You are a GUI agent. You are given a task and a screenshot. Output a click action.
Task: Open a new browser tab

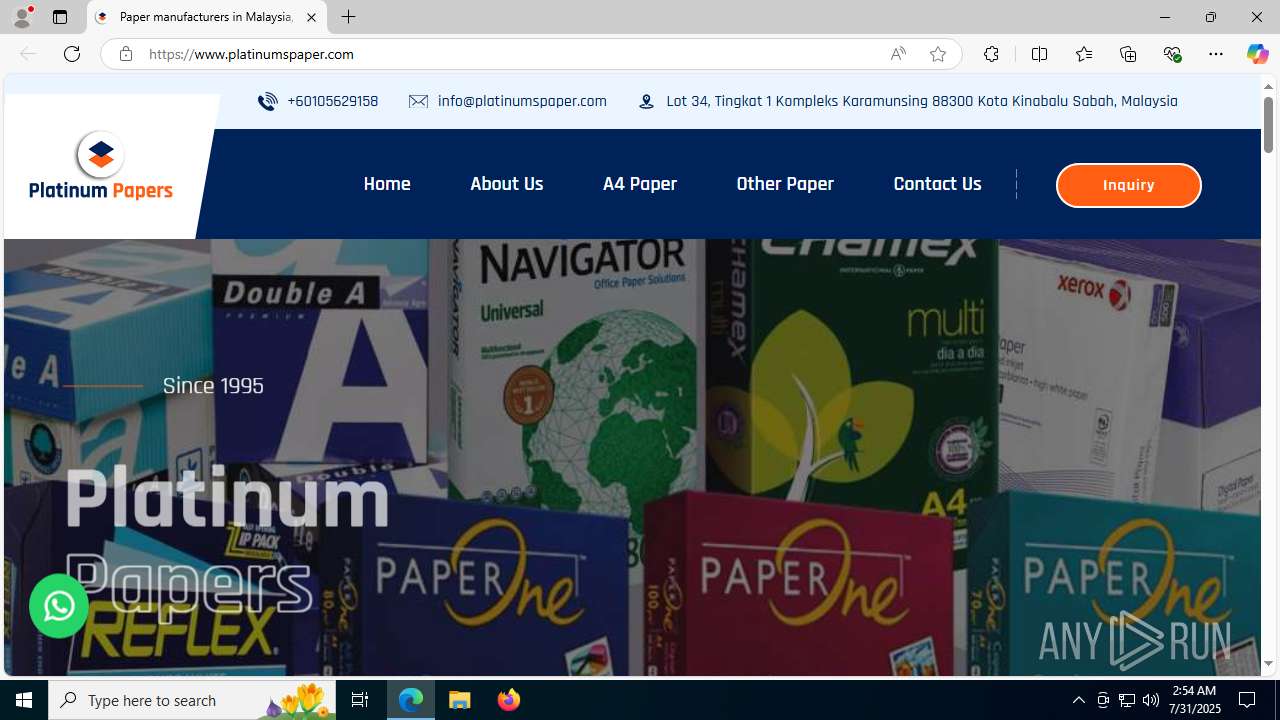pos(348,17)
